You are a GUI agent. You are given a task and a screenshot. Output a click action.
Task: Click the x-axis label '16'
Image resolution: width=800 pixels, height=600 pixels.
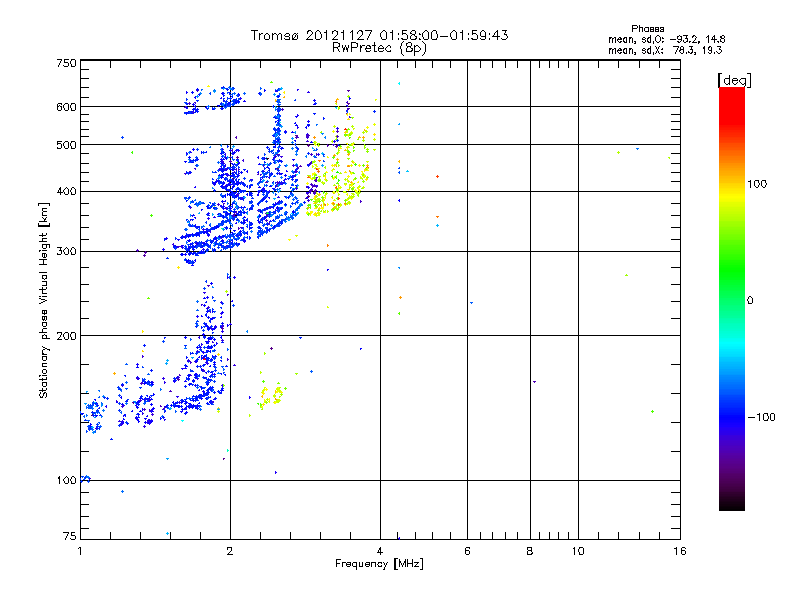680,551
